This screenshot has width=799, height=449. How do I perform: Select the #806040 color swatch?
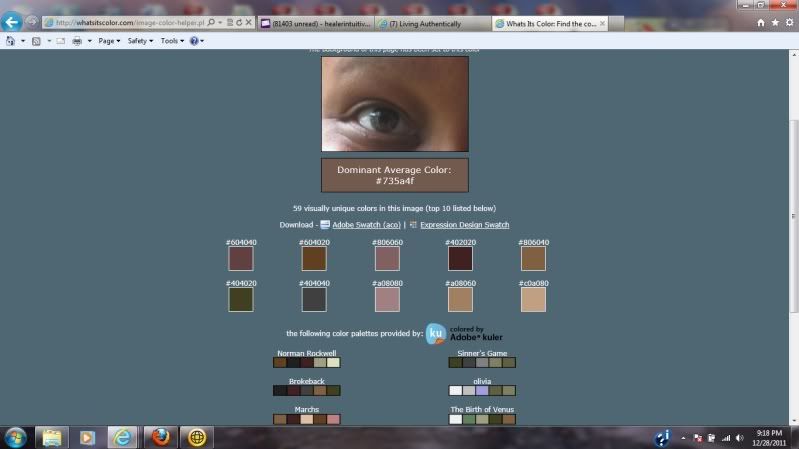click(534, 259)
